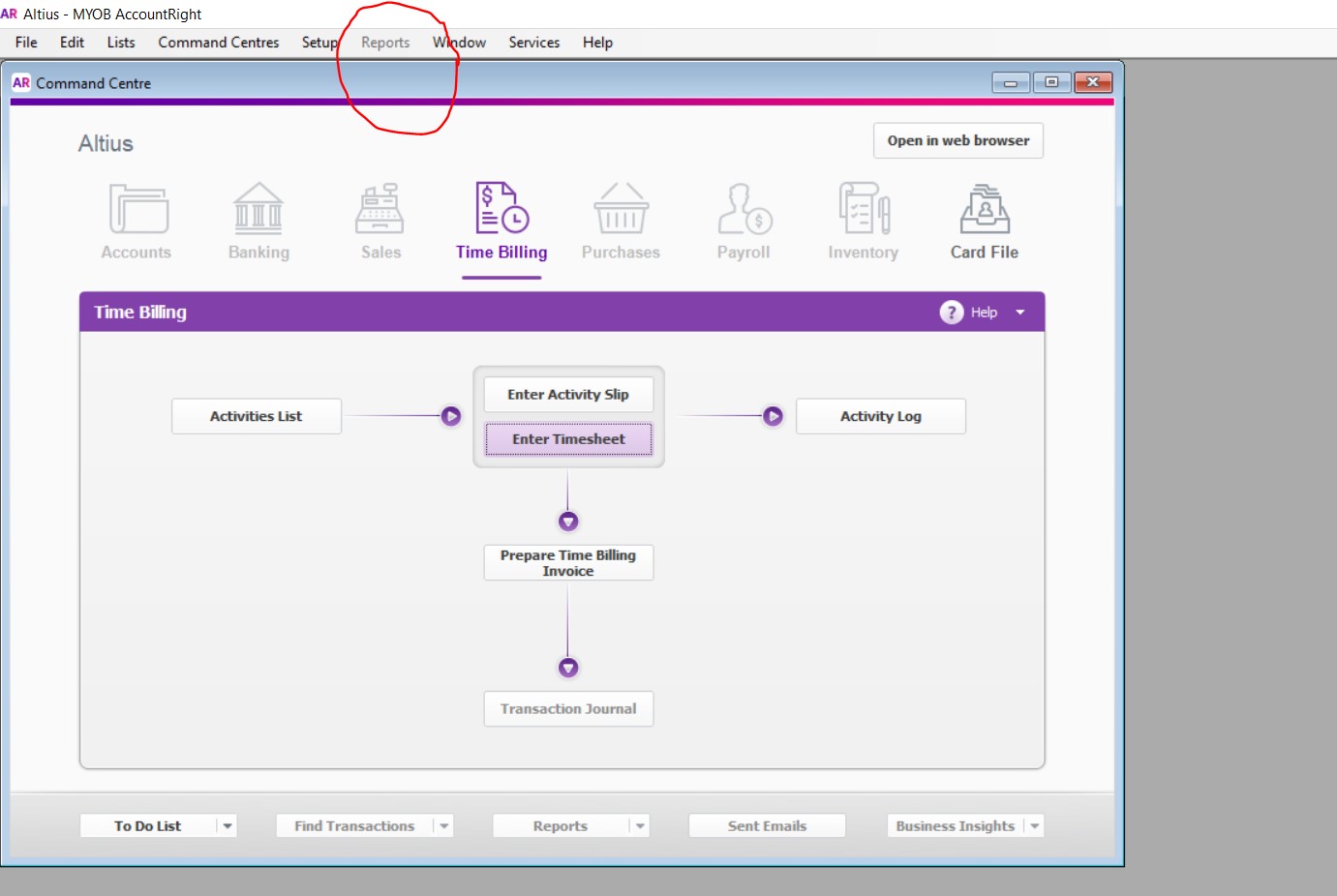1337x896 pixels.
Task: Open the Activity Log
Action: click(881, 416)
